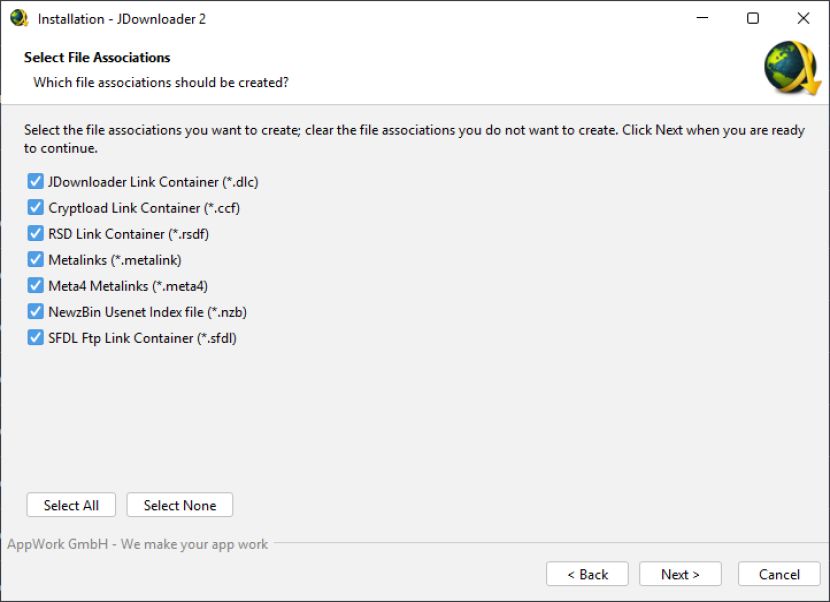Click the Select None button
Image resolution: width=830 pixels, height=602 pixels.
pyautogui.click(x=179, y=505)
